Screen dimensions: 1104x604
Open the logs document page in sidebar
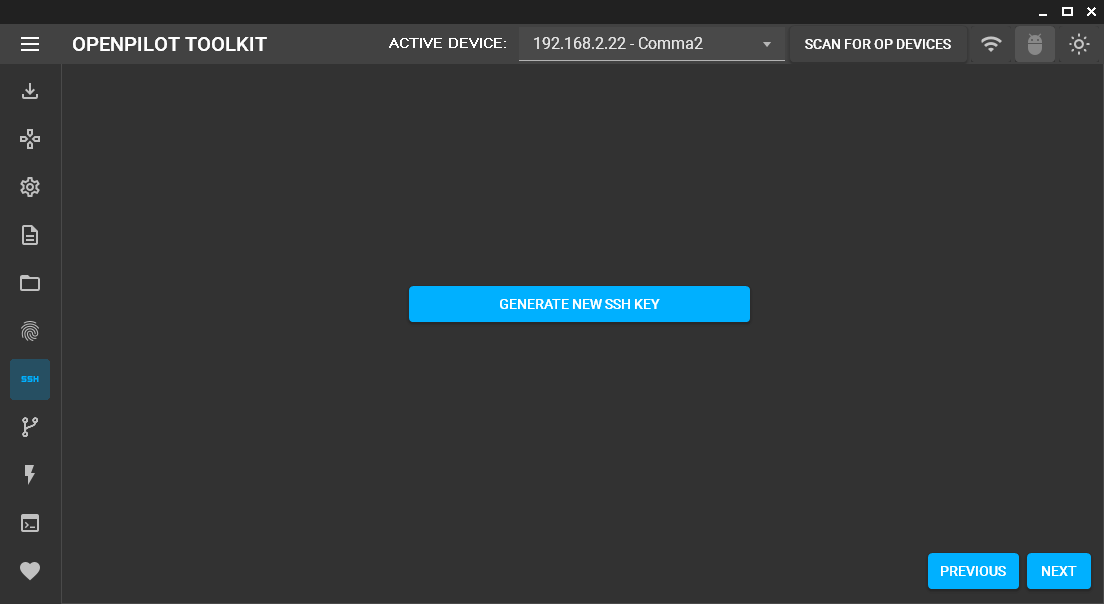click(x=30, y=235)
